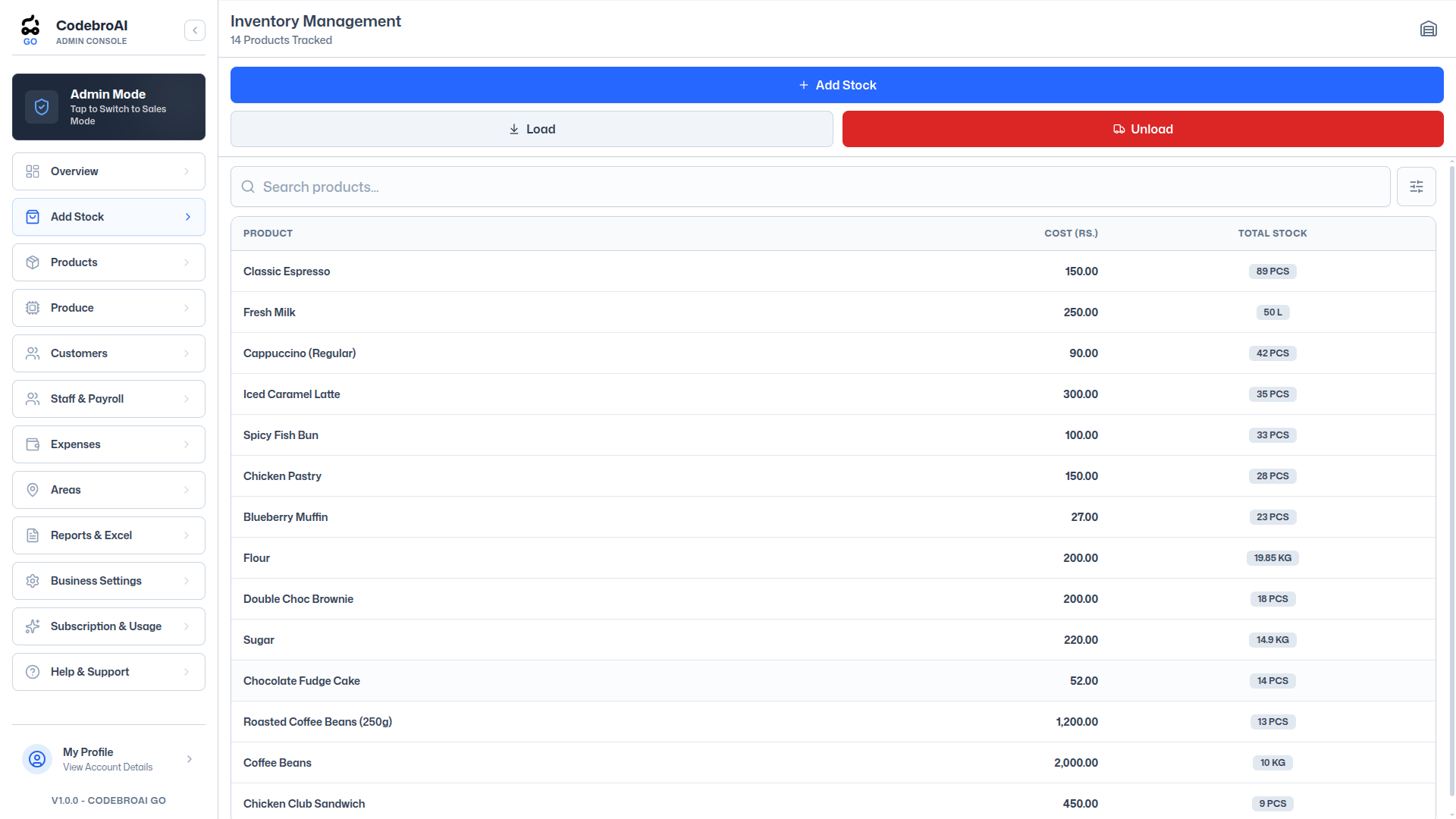Screen dimensions: 1456x819
Task: Toggle Admin Mode to Sales Mode
Action: click(108, 107)
